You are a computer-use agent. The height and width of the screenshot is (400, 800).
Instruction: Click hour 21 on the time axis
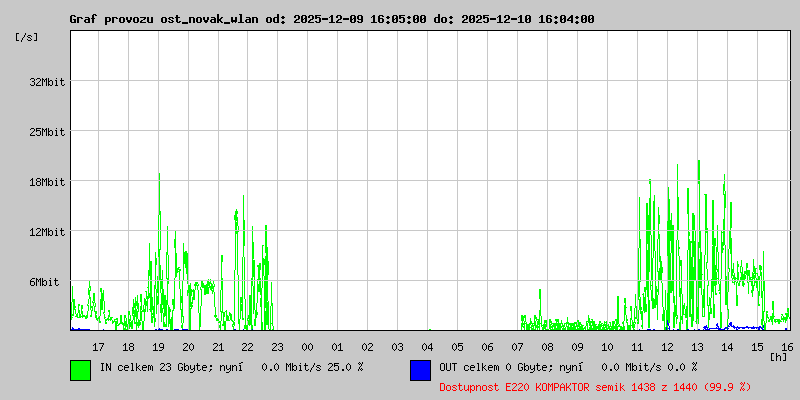point(218,347)
